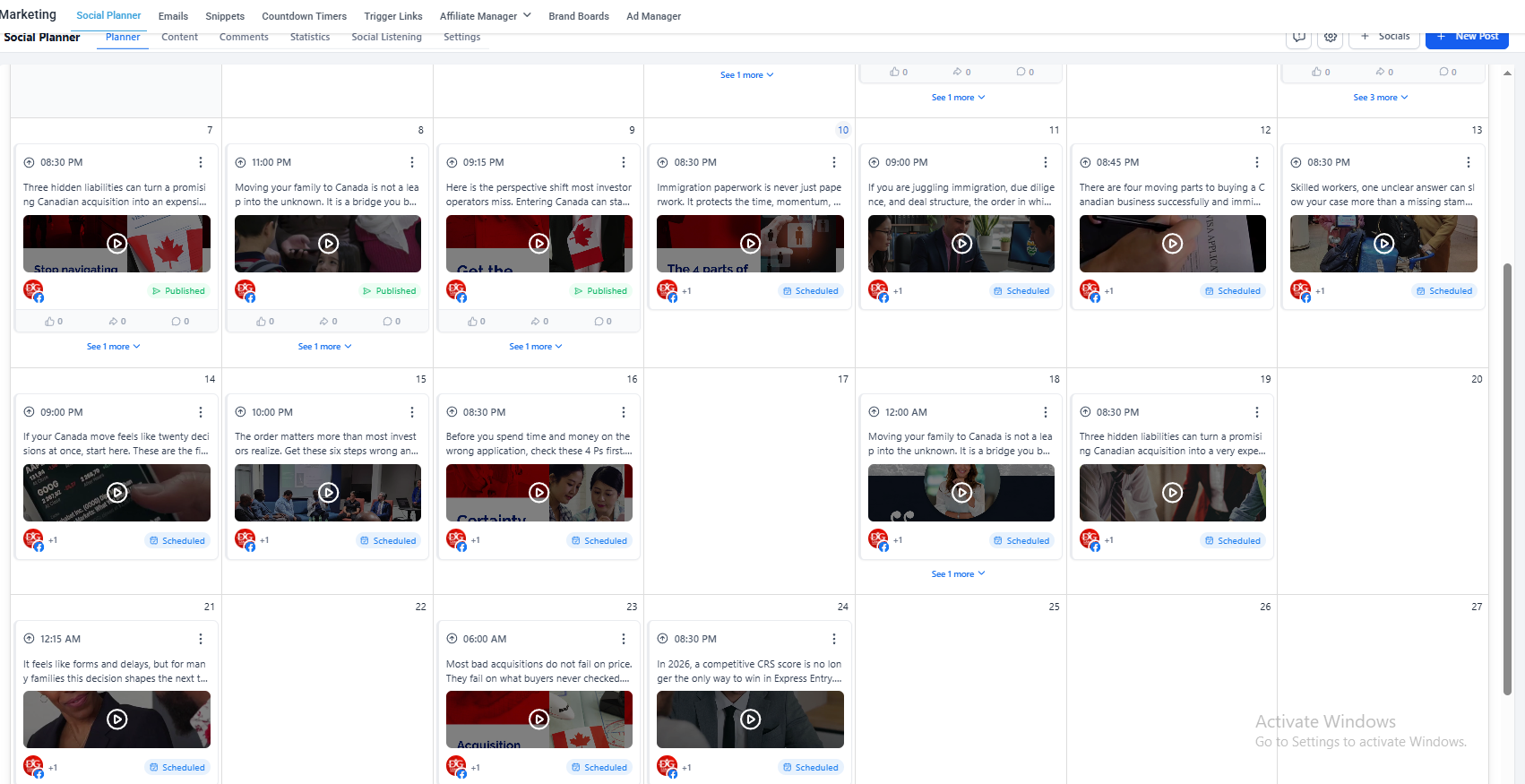
Task: Open options menu for the 06:00 AM post on day 23
Action: click(624, 639)
